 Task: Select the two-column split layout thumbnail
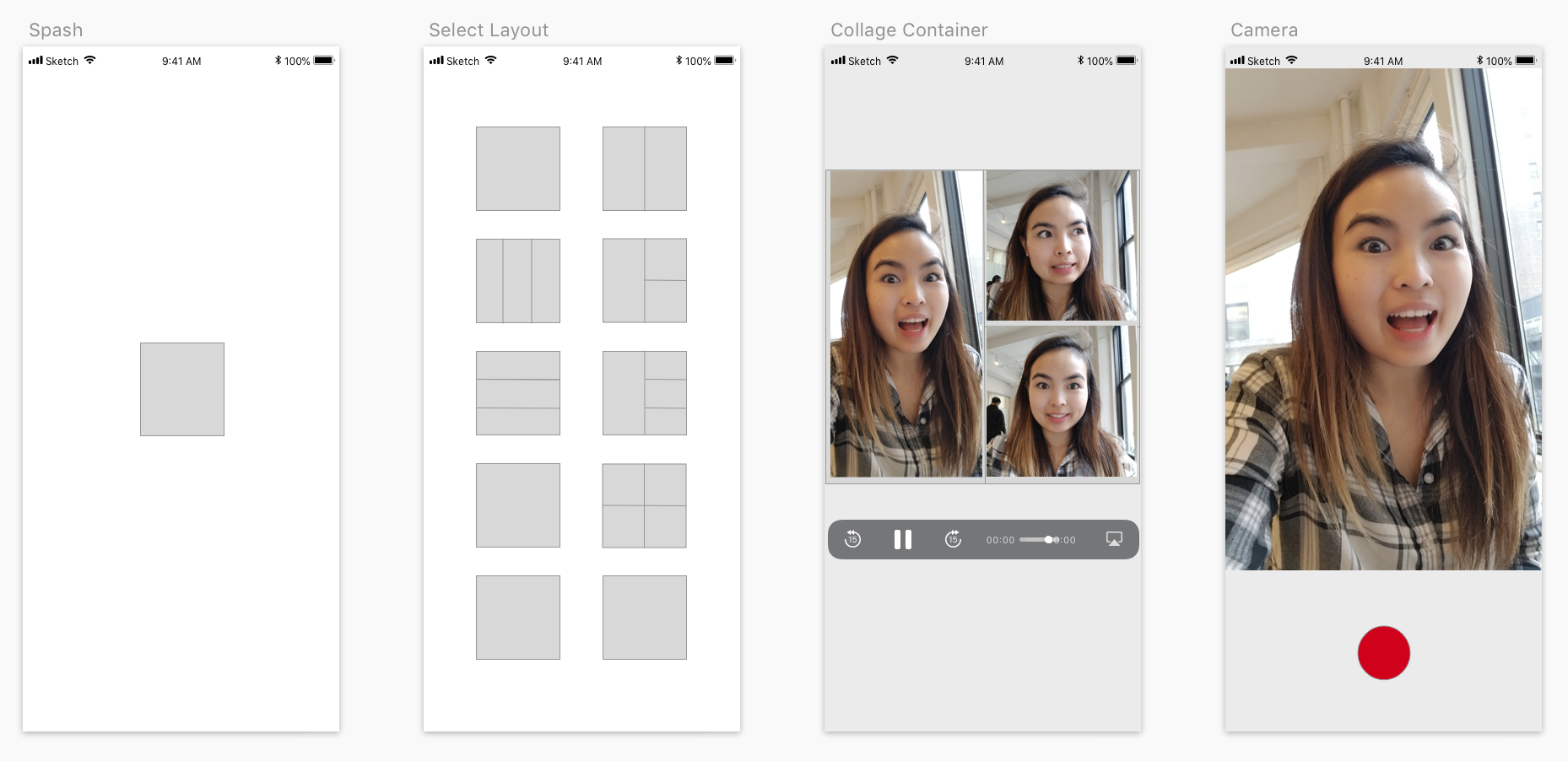[644, 168]
